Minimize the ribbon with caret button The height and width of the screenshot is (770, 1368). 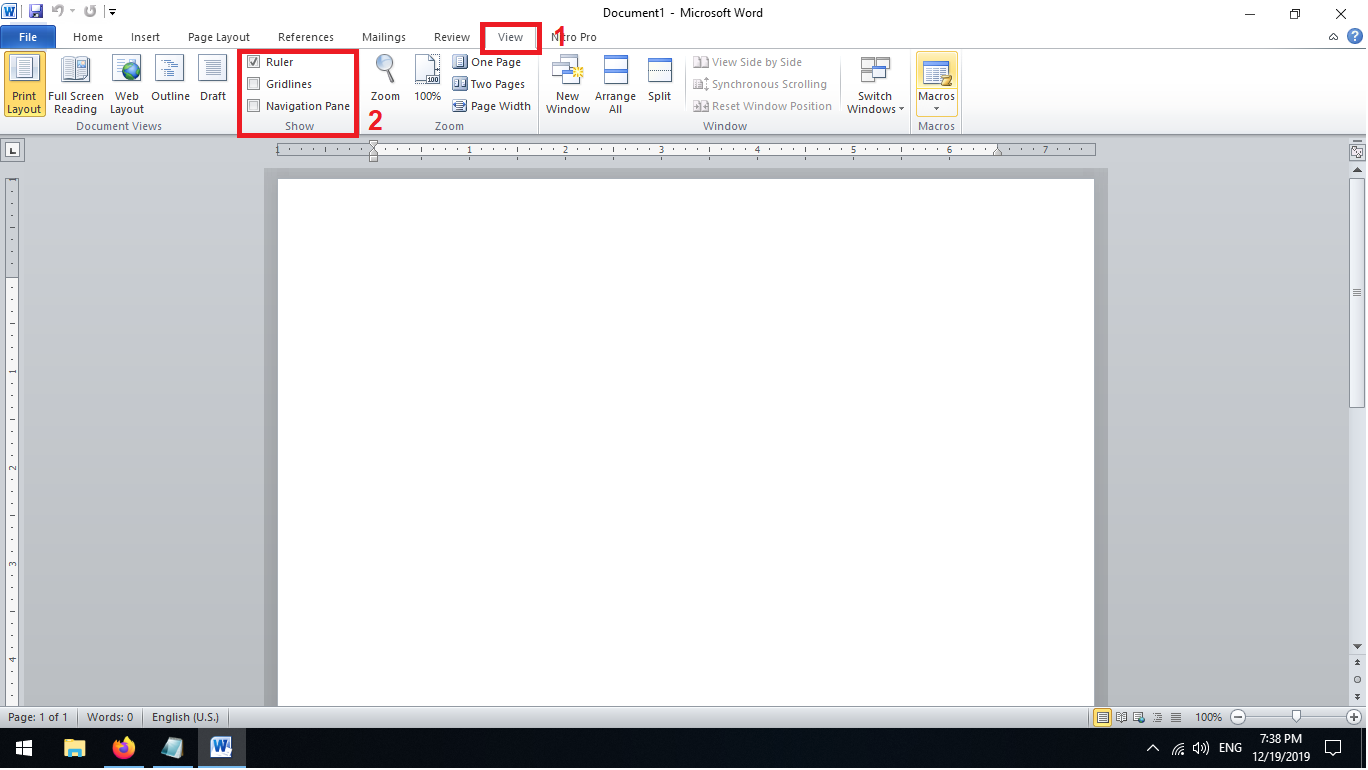click(1334, 37)
